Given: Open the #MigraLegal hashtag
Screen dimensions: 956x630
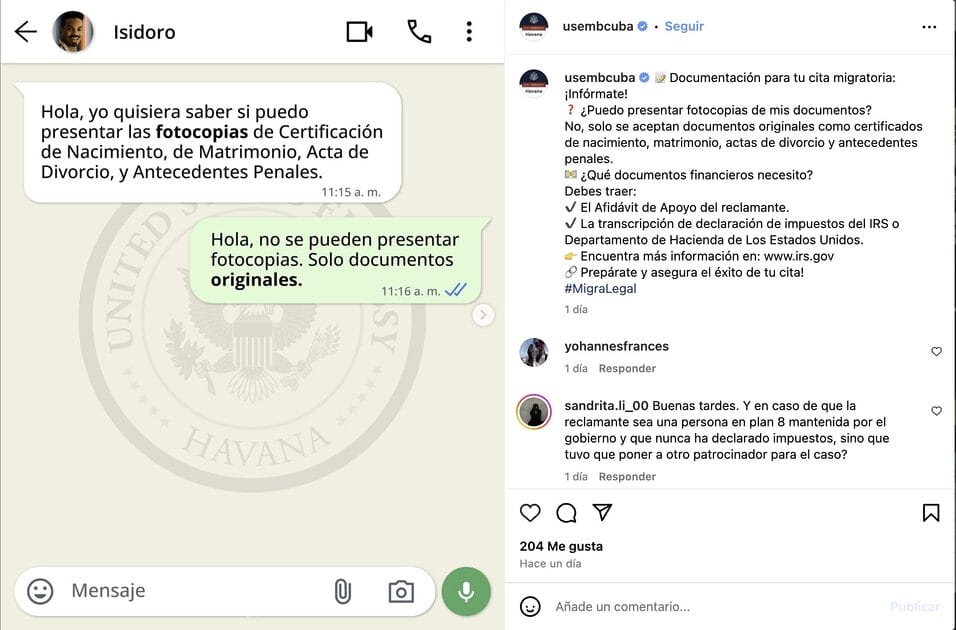Looking at the screenshot, I should click(x=600, y=288).
